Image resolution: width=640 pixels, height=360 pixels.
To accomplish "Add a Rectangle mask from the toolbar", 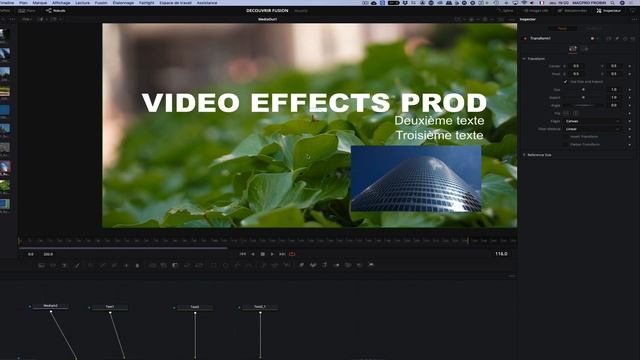I will pos(213,265).
